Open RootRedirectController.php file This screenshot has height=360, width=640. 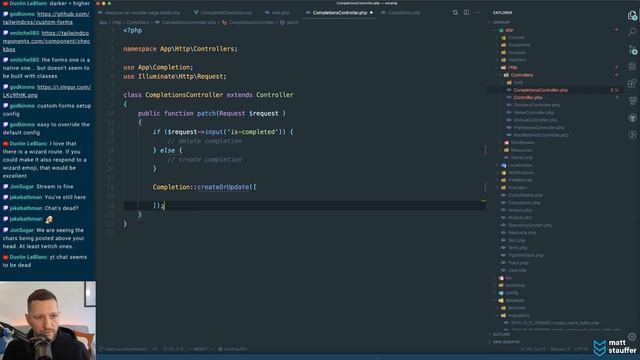pos(540,135)
